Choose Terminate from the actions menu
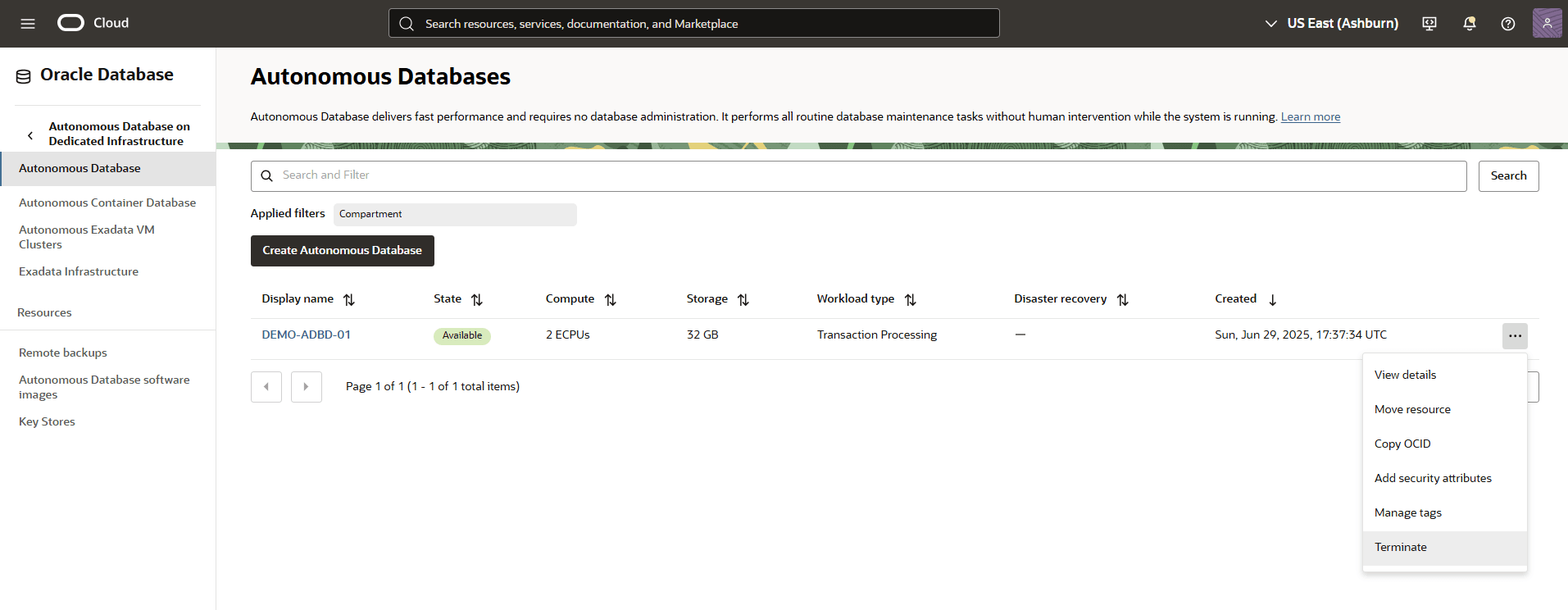Screen dimensions: 1568x610 tap(1444, 548)
